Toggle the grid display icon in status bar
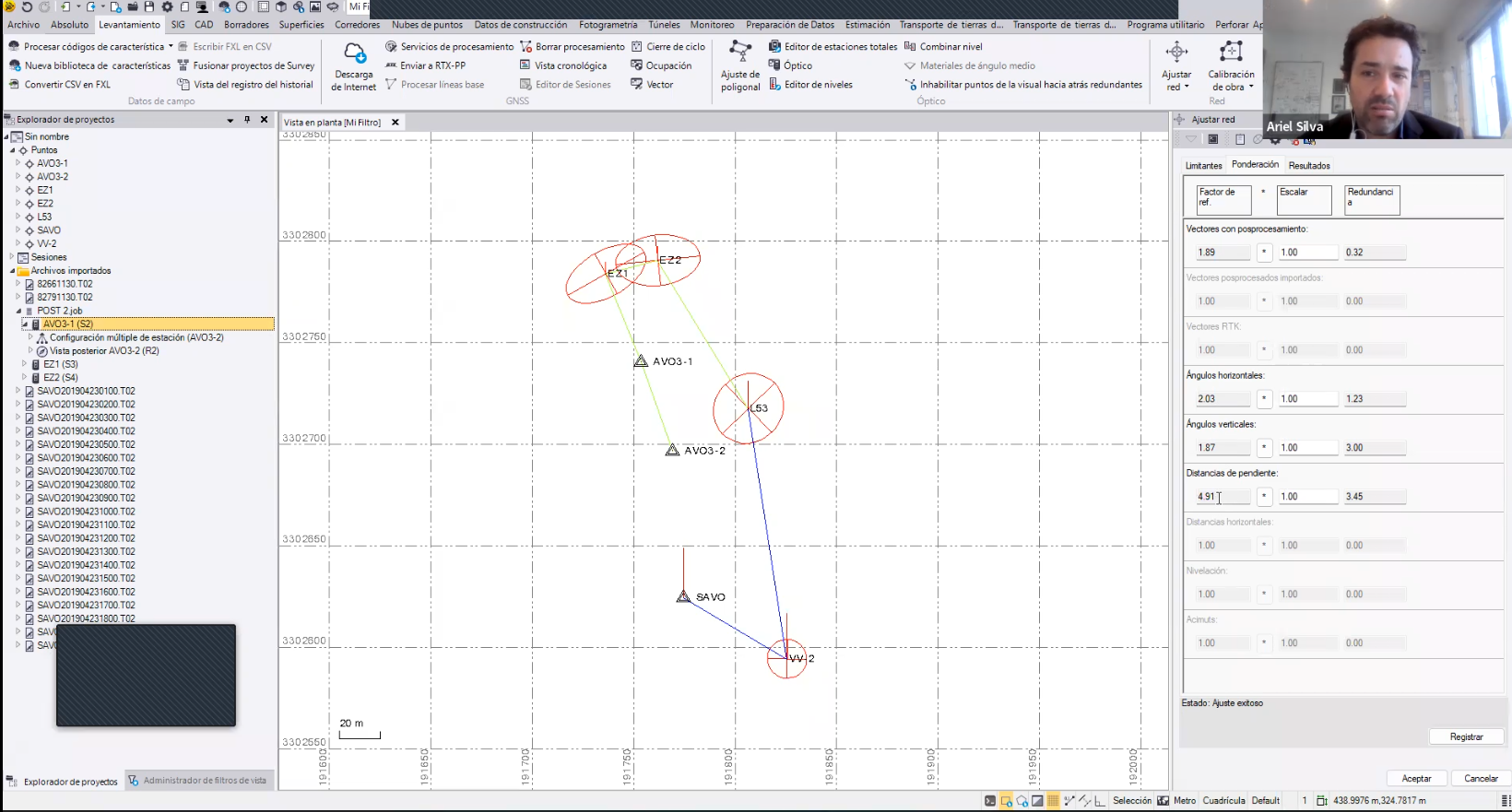1512x812 pixels. coord(1053,801)
